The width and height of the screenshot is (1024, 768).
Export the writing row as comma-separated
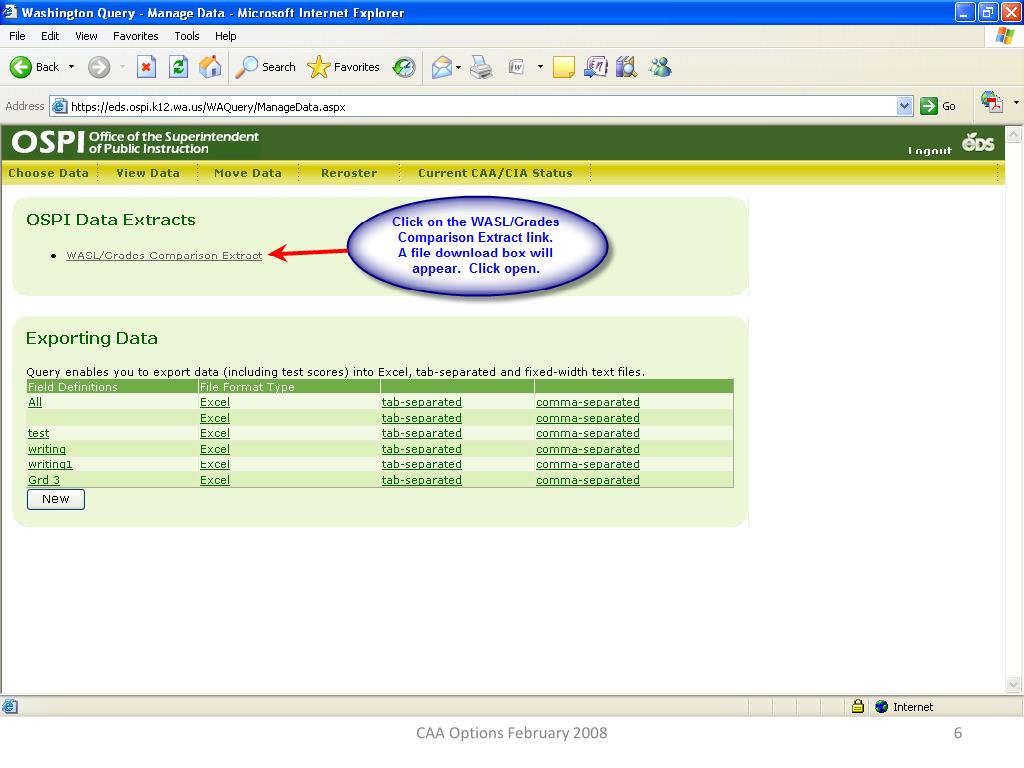pyautogui.click(x=588, y=449)
